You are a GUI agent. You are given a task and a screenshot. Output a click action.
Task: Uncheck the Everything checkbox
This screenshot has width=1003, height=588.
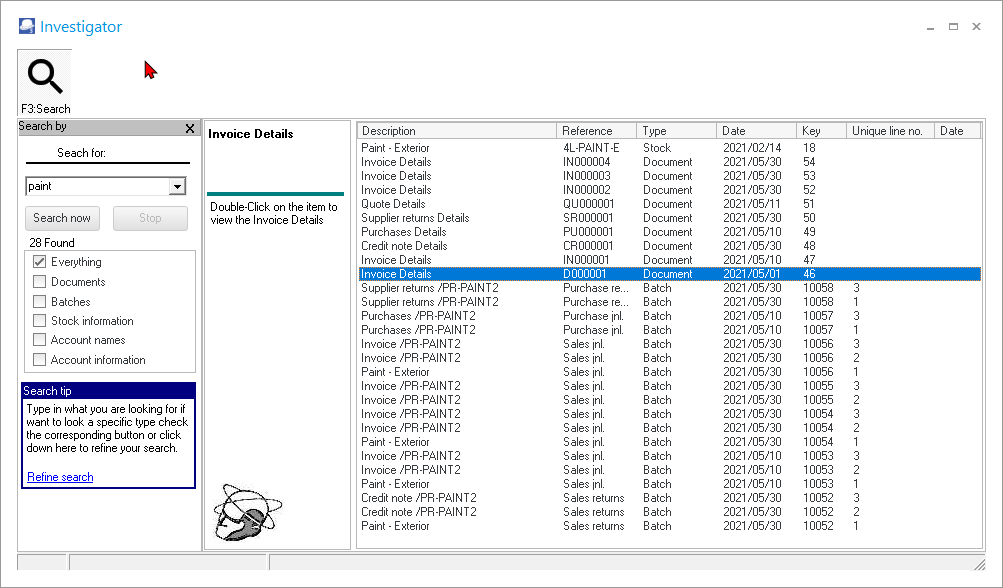pos(40,262)
